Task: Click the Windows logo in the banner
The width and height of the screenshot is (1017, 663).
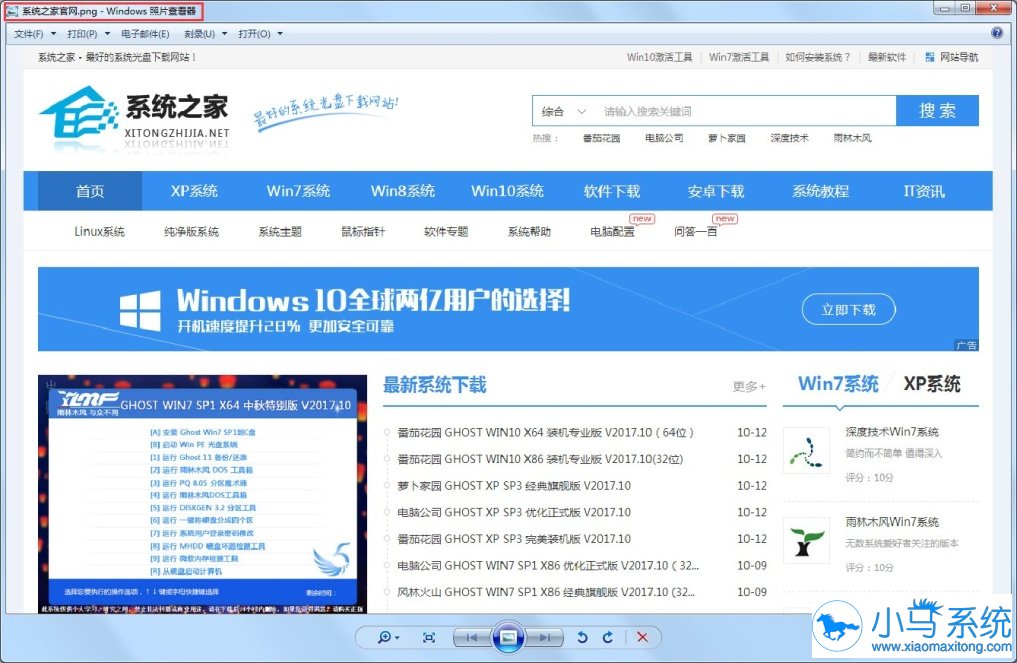Action: pyautogui.click(x=140, y=311)
